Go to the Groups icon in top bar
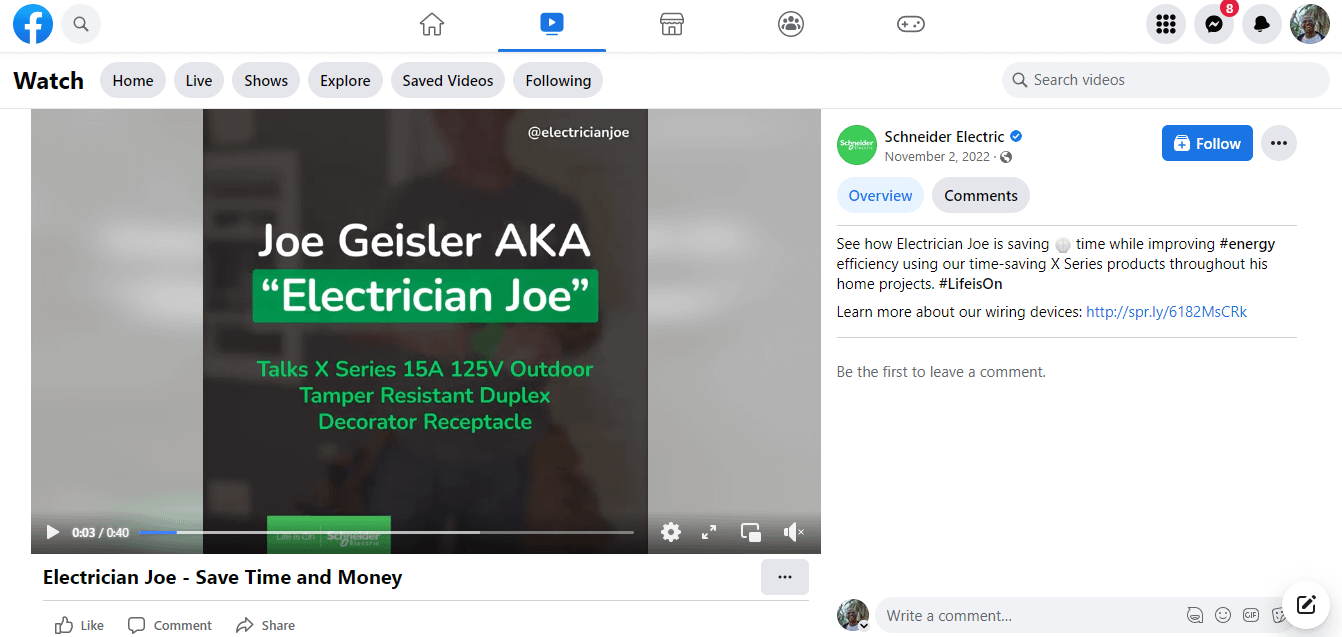Screen dimensions: 1342x637 point(791,24)
